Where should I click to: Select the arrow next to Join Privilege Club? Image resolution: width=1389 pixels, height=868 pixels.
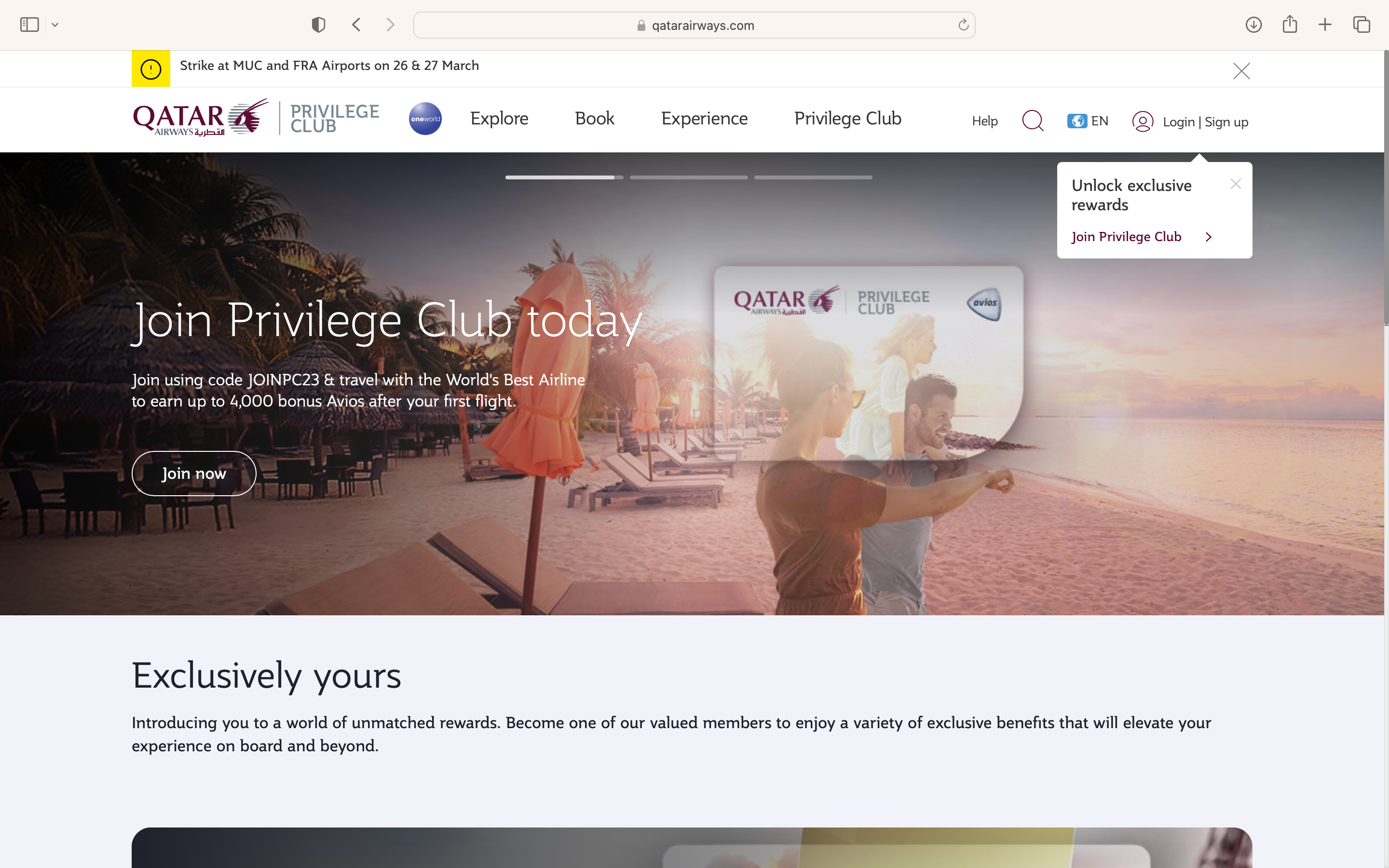click(1209, 237)
